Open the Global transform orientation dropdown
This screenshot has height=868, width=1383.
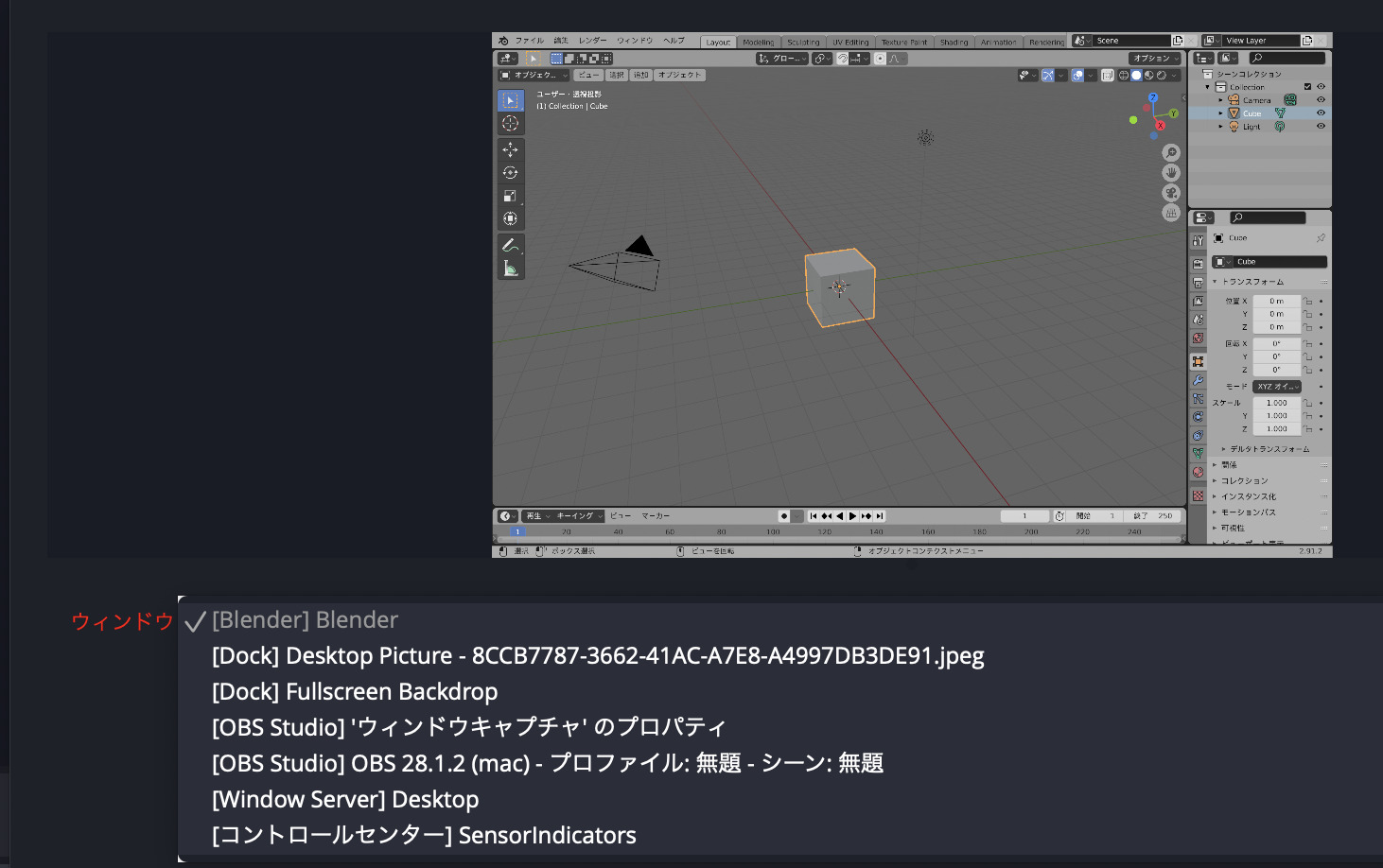point(782,59)
